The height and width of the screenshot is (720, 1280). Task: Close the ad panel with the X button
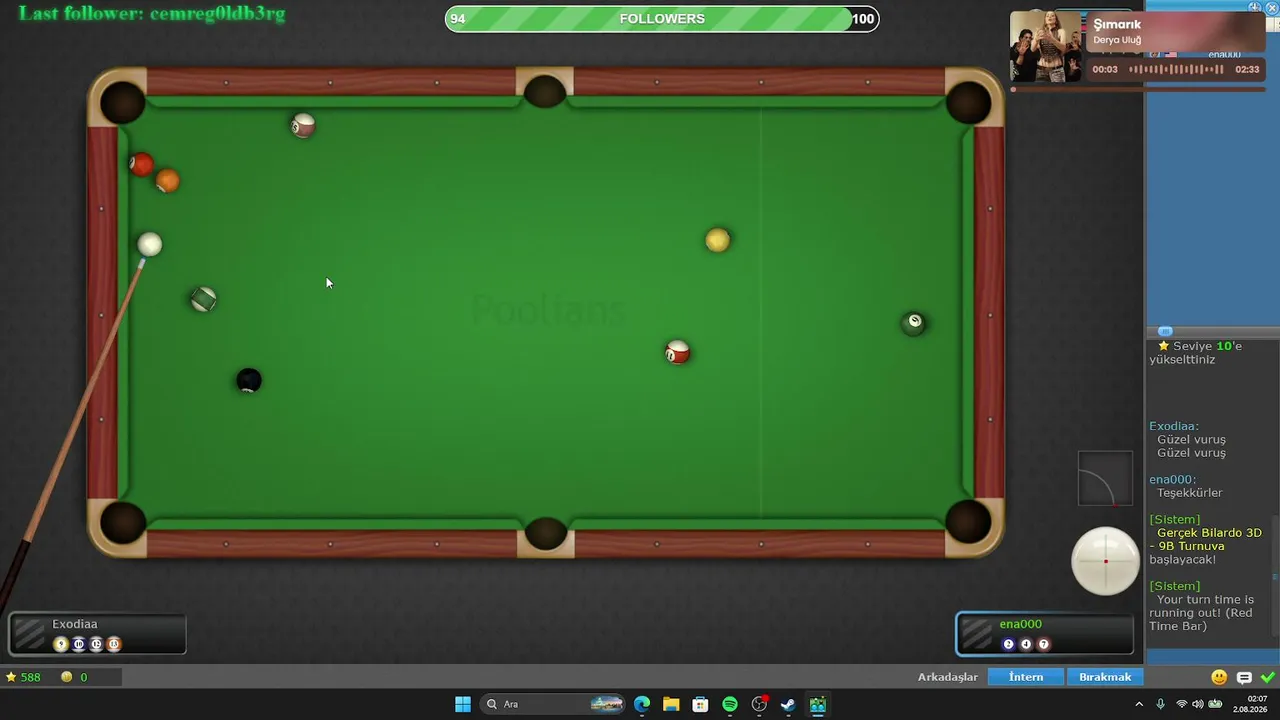pyautogui.click(x=1272, y=8)
